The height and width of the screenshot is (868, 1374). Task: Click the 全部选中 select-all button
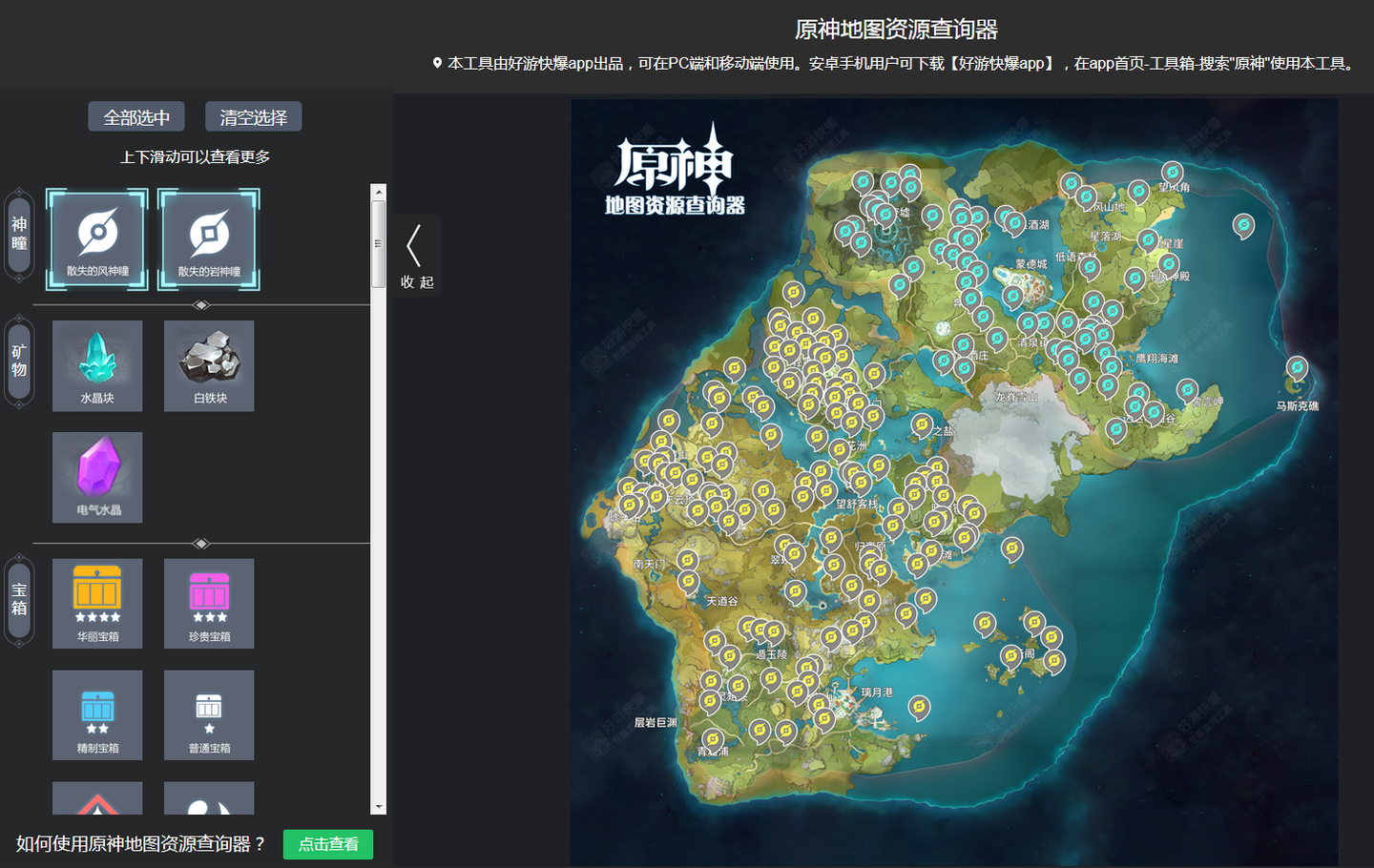(136, 117)
